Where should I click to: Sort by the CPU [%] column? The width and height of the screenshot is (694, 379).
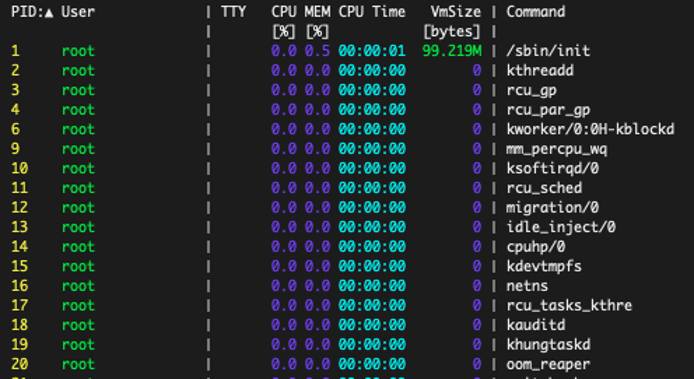tap(284, 21)
